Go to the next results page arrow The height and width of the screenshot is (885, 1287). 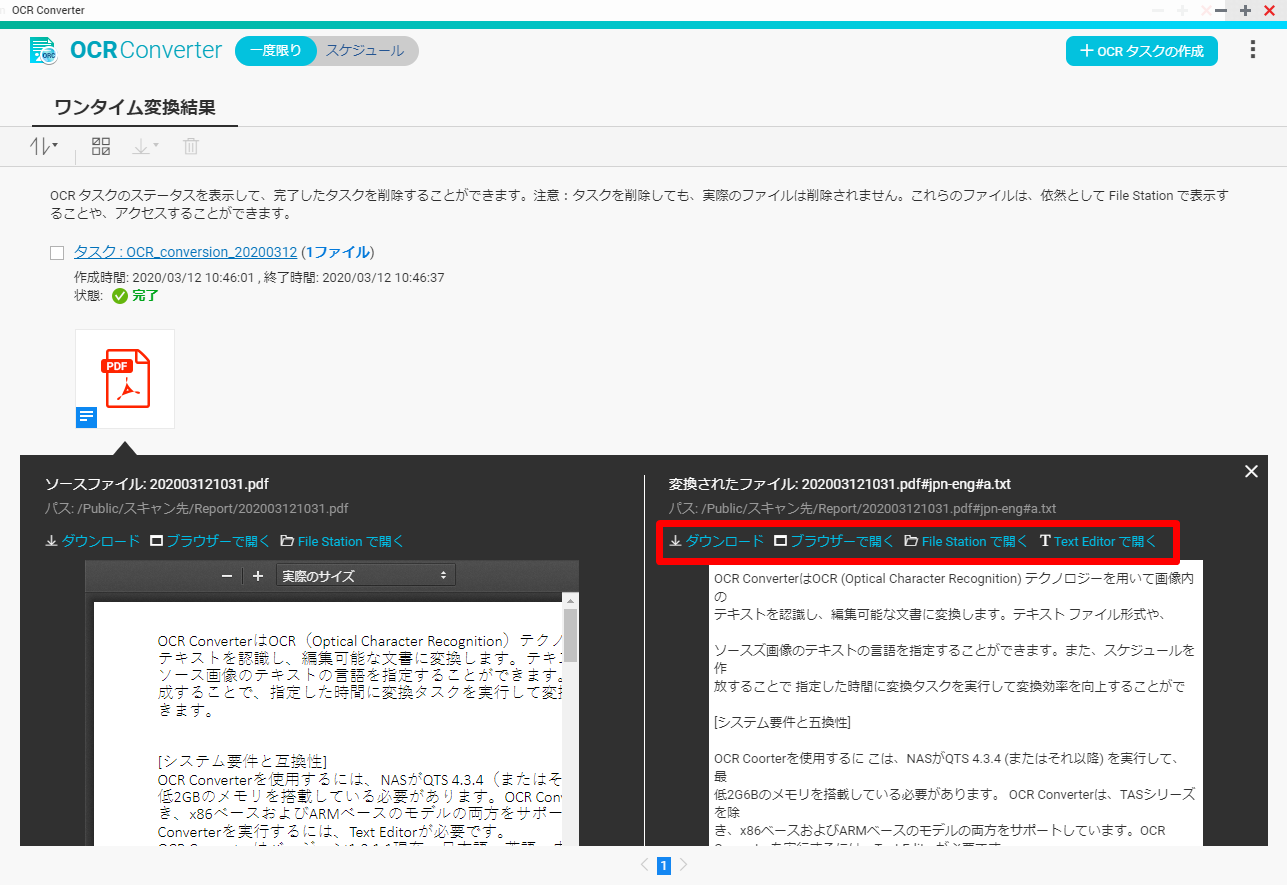[684, 865]
